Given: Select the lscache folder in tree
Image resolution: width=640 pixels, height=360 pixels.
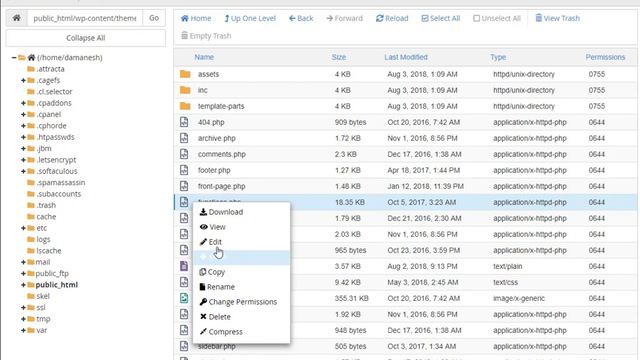Looking at the screenshot, I should click(44, 251).
